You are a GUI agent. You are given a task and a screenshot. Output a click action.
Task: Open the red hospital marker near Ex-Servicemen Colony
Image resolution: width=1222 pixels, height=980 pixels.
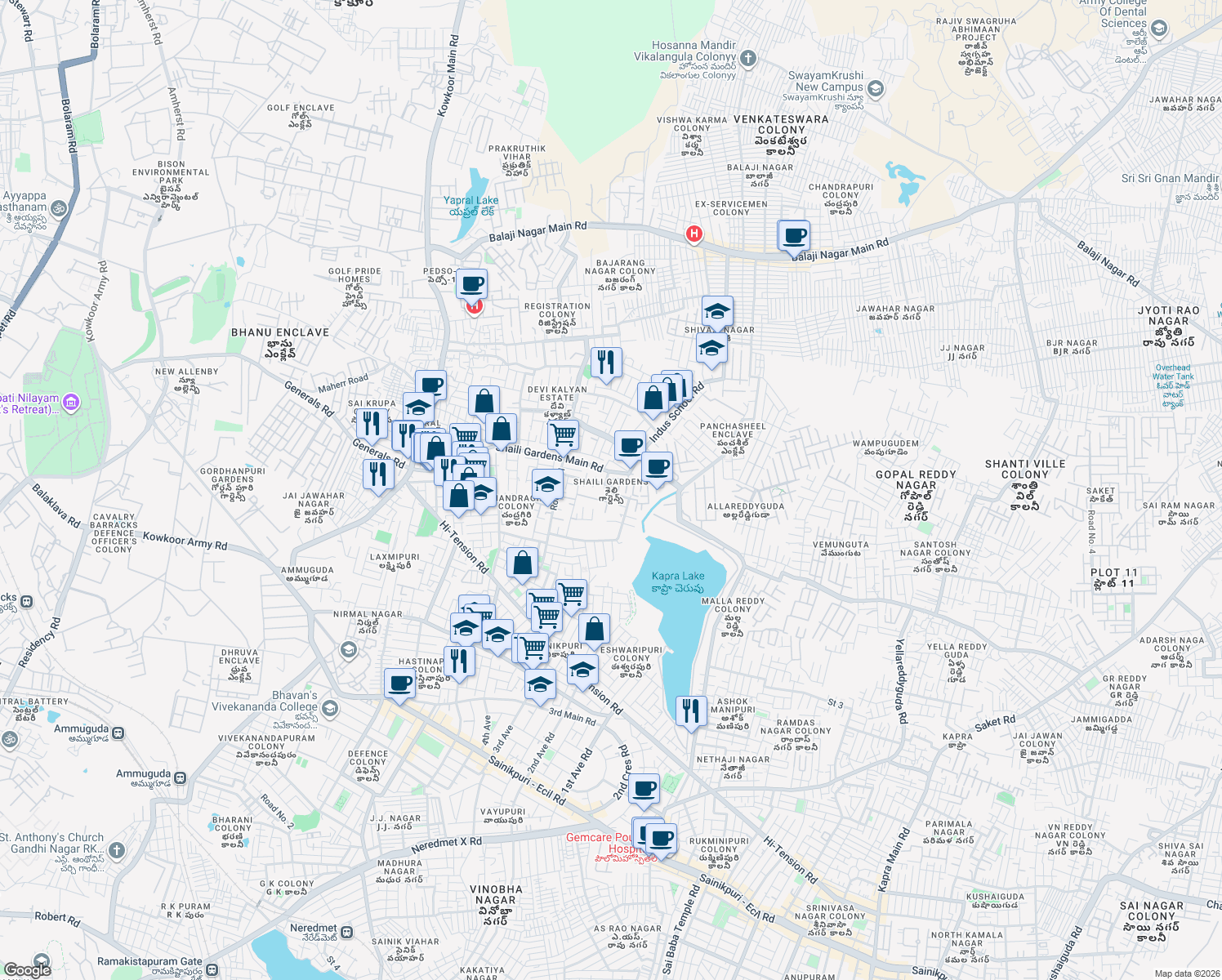[694, 235]
